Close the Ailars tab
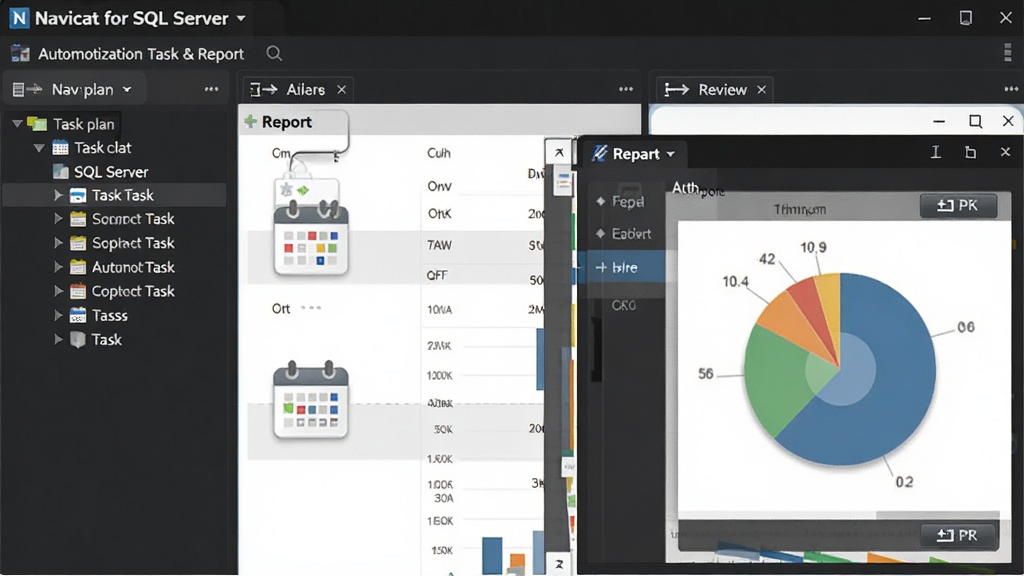 point(342,89)
